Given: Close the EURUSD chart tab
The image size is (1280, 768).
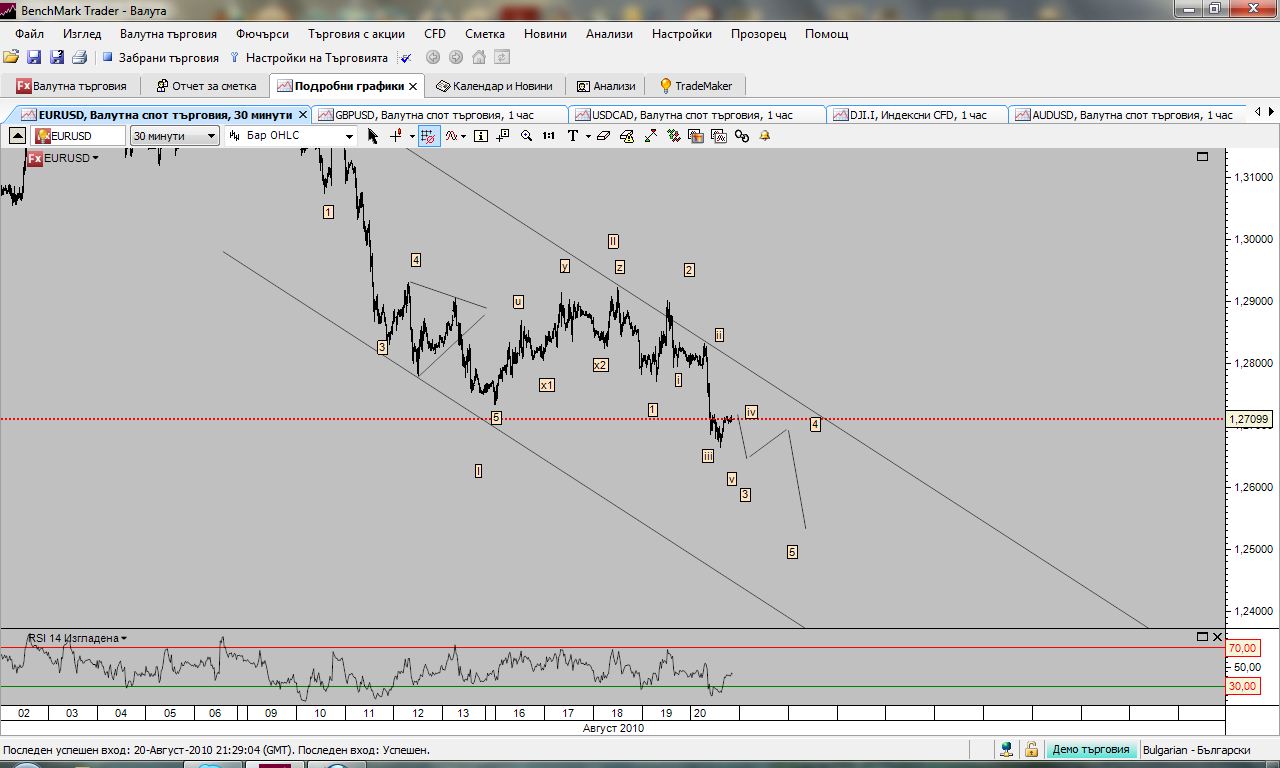Looking at the screenshot, I should [x=302, y=115].
